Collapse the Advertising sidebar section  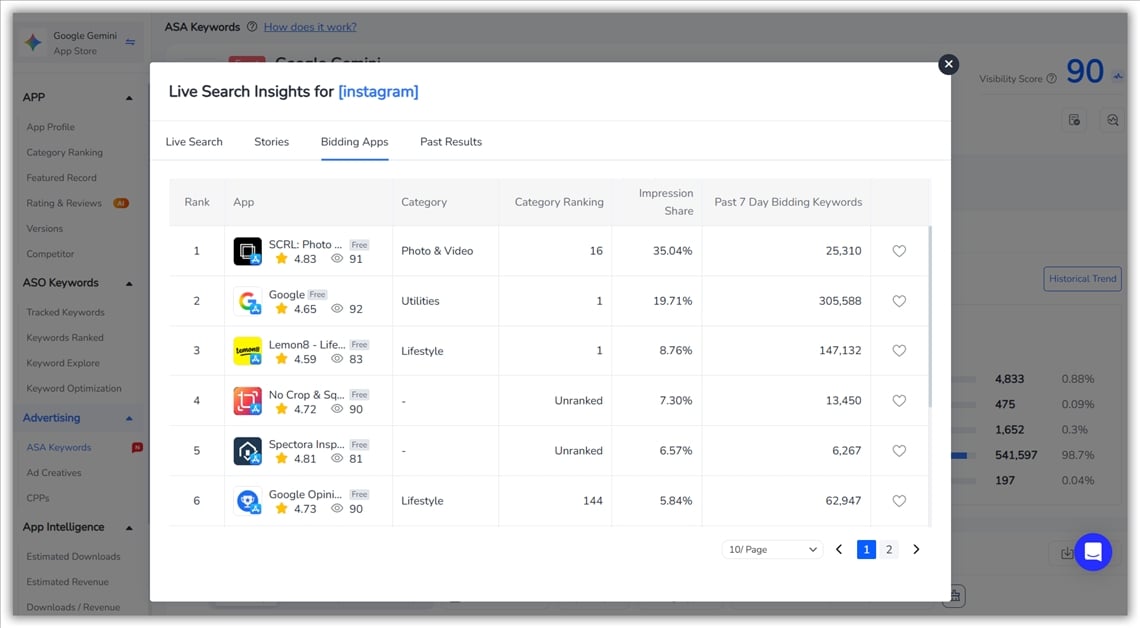129,418
